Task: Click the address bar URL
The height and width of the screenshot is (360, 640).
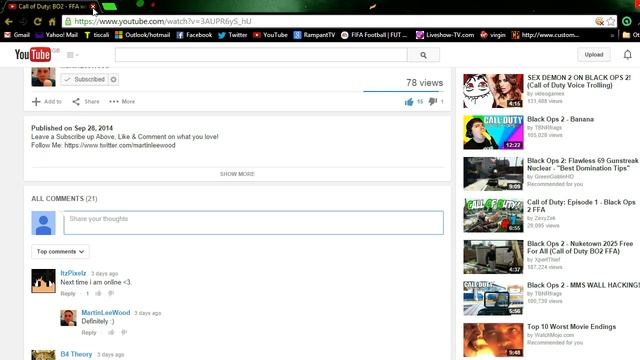Action: 162,21
